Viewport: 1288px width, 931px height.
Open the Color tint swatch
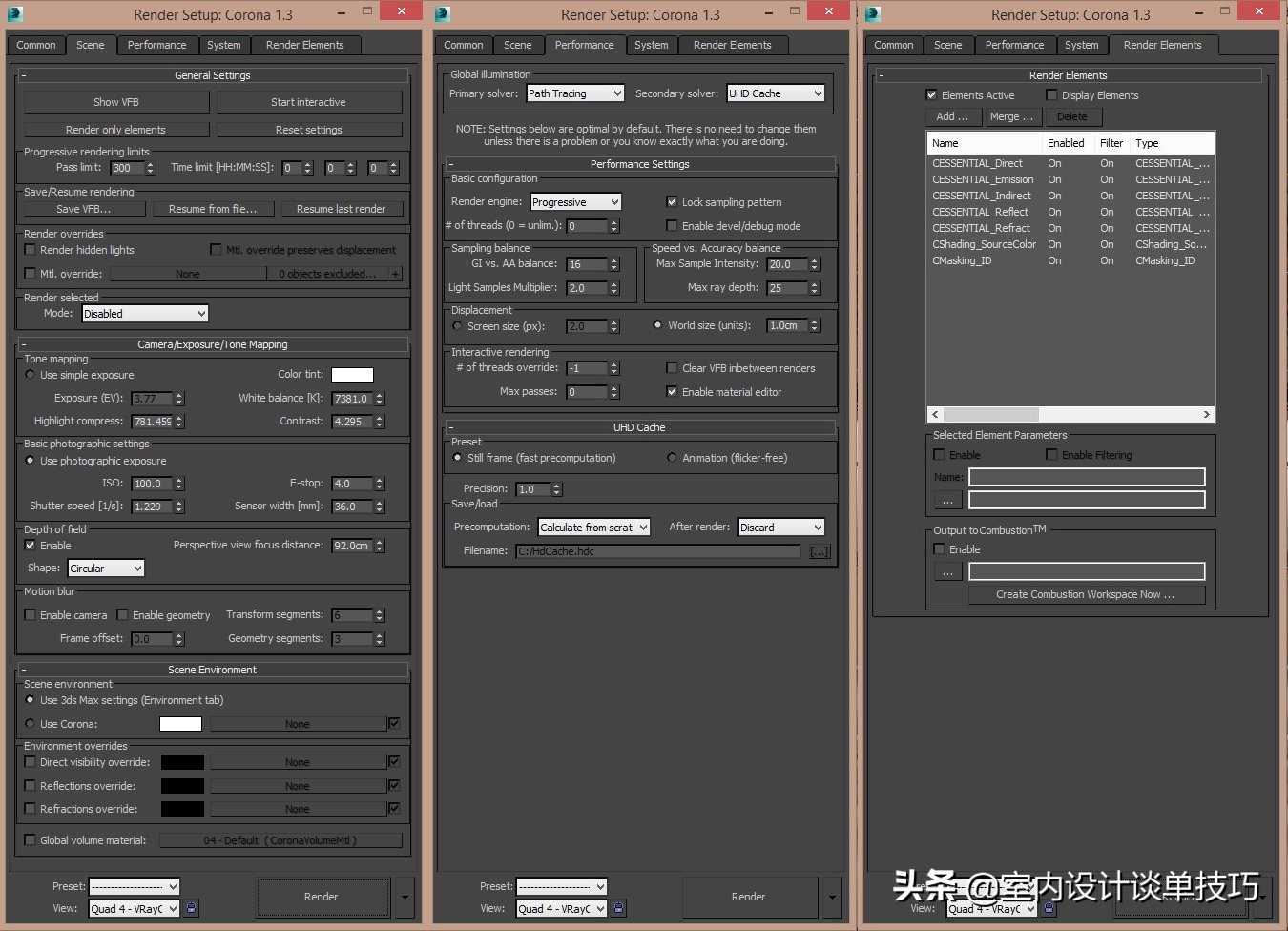pyautogui.click(x=352, y=375)
